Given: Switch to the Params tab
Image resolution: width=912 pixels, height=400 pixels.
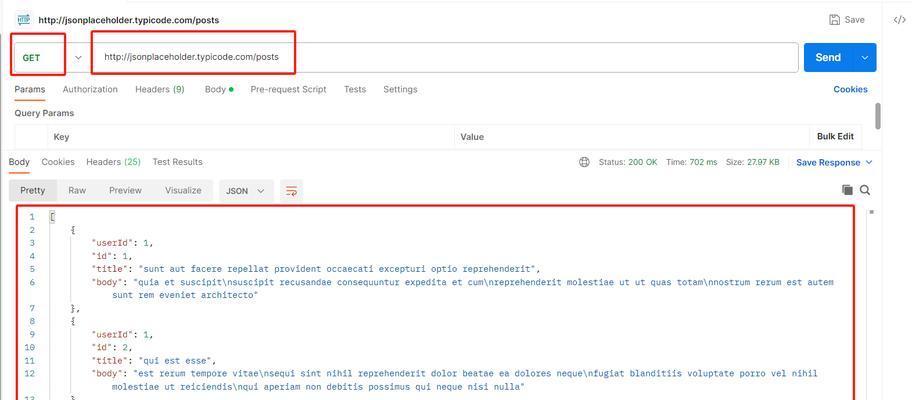Looking at the screenshot, I should point(30,90).
